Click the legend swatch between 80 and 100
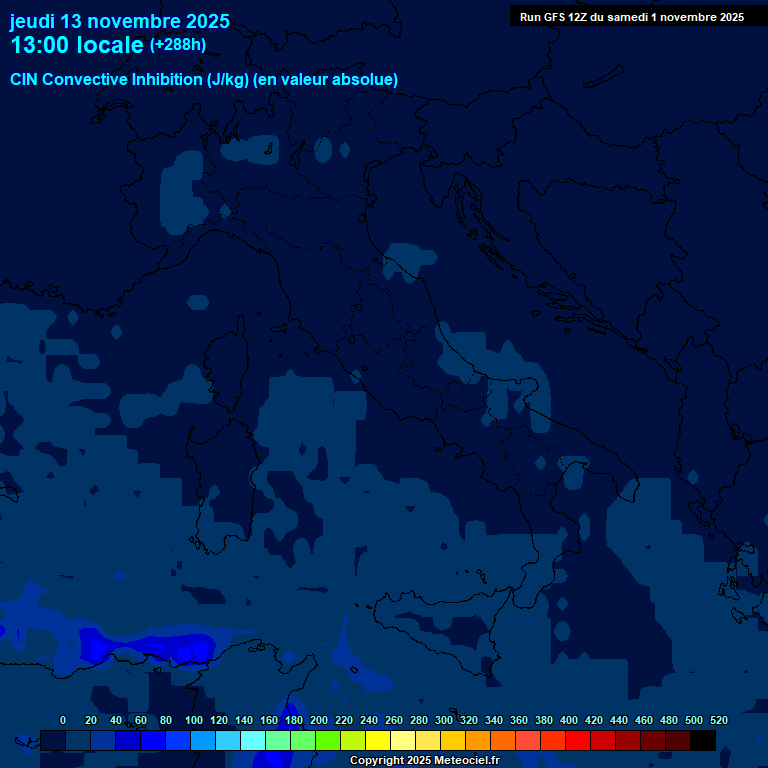 [178, 740]
